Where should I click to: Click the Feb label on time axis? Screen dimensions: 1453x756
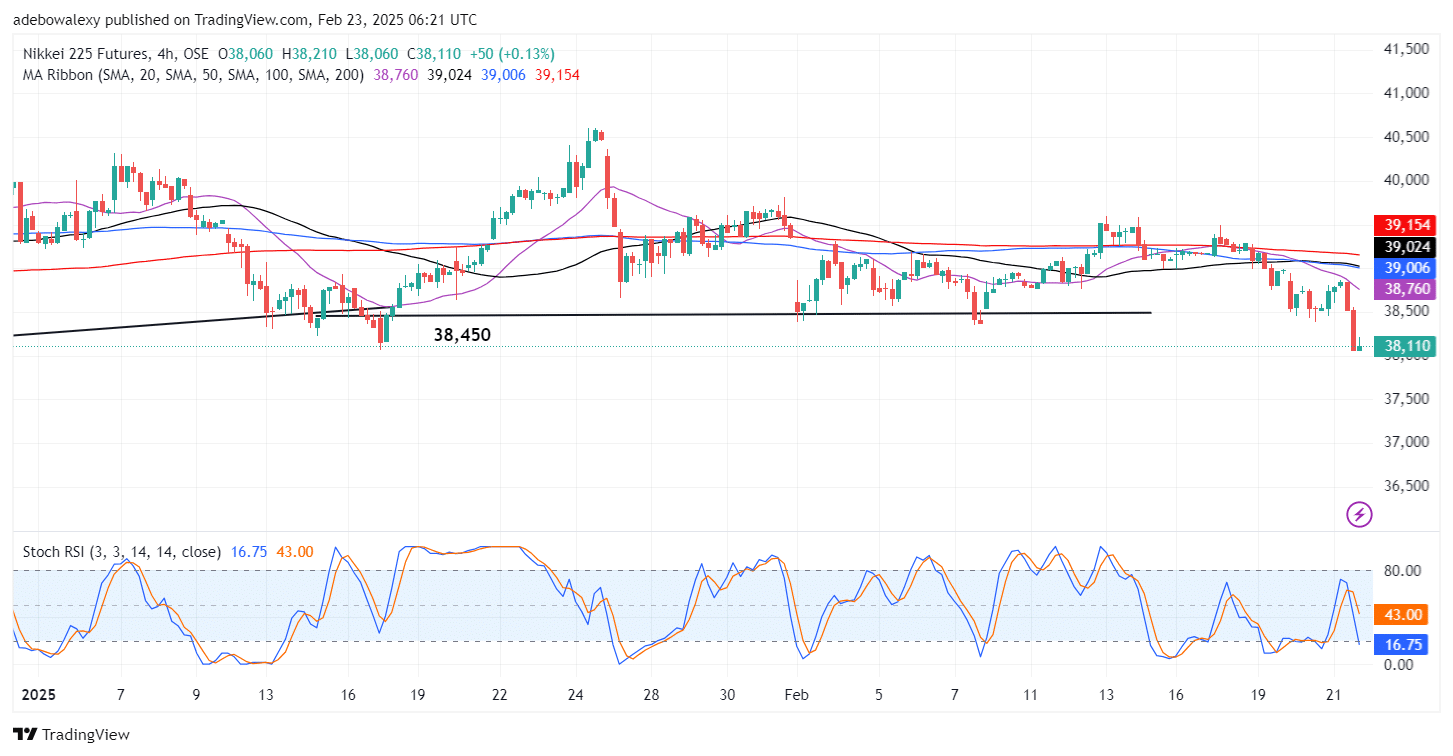(x=796, y=693)
